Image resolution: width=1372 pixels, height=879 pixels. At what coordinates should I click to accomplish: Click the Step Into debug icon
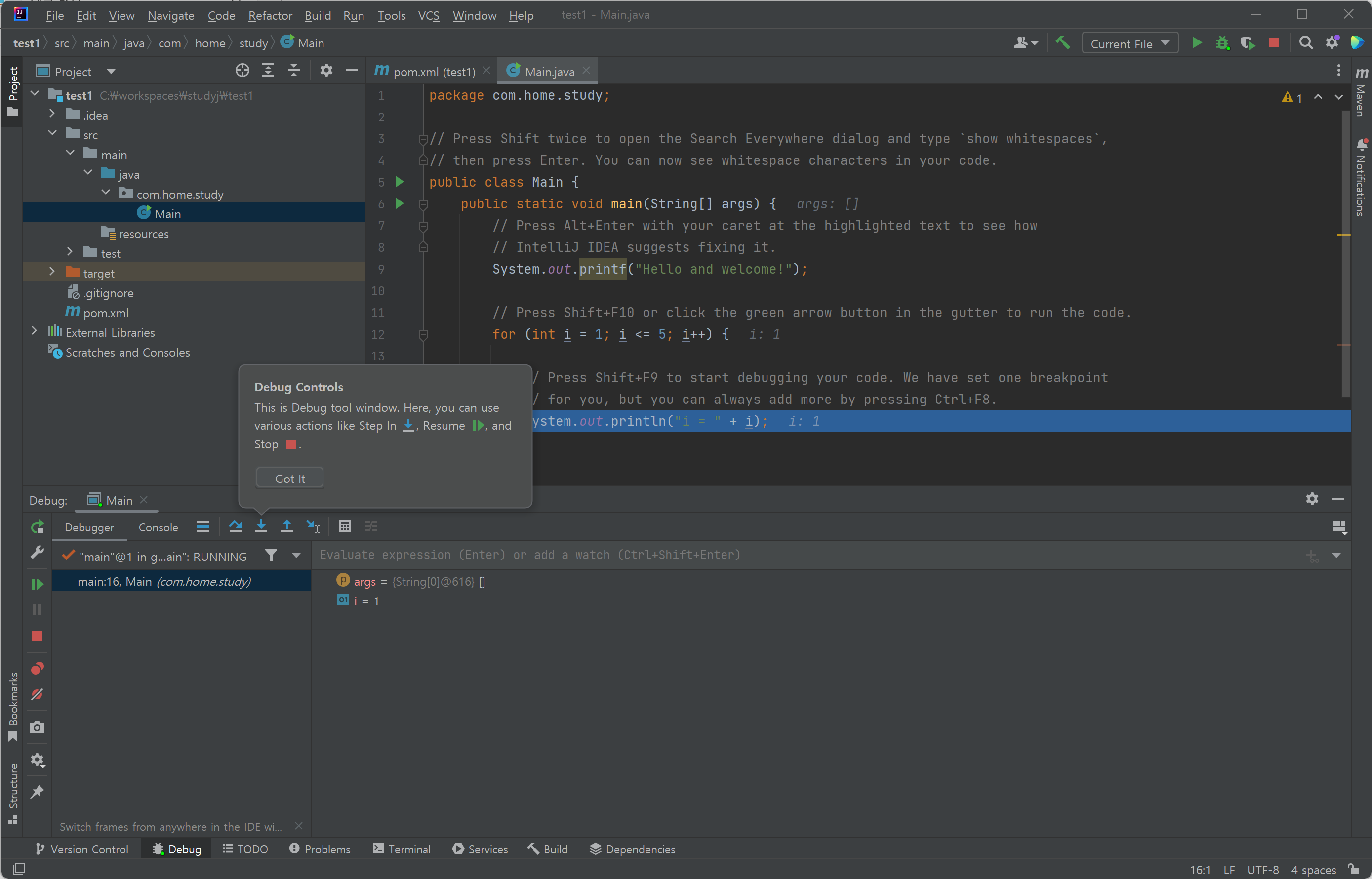pyautogui.click(x=261, y=527)
